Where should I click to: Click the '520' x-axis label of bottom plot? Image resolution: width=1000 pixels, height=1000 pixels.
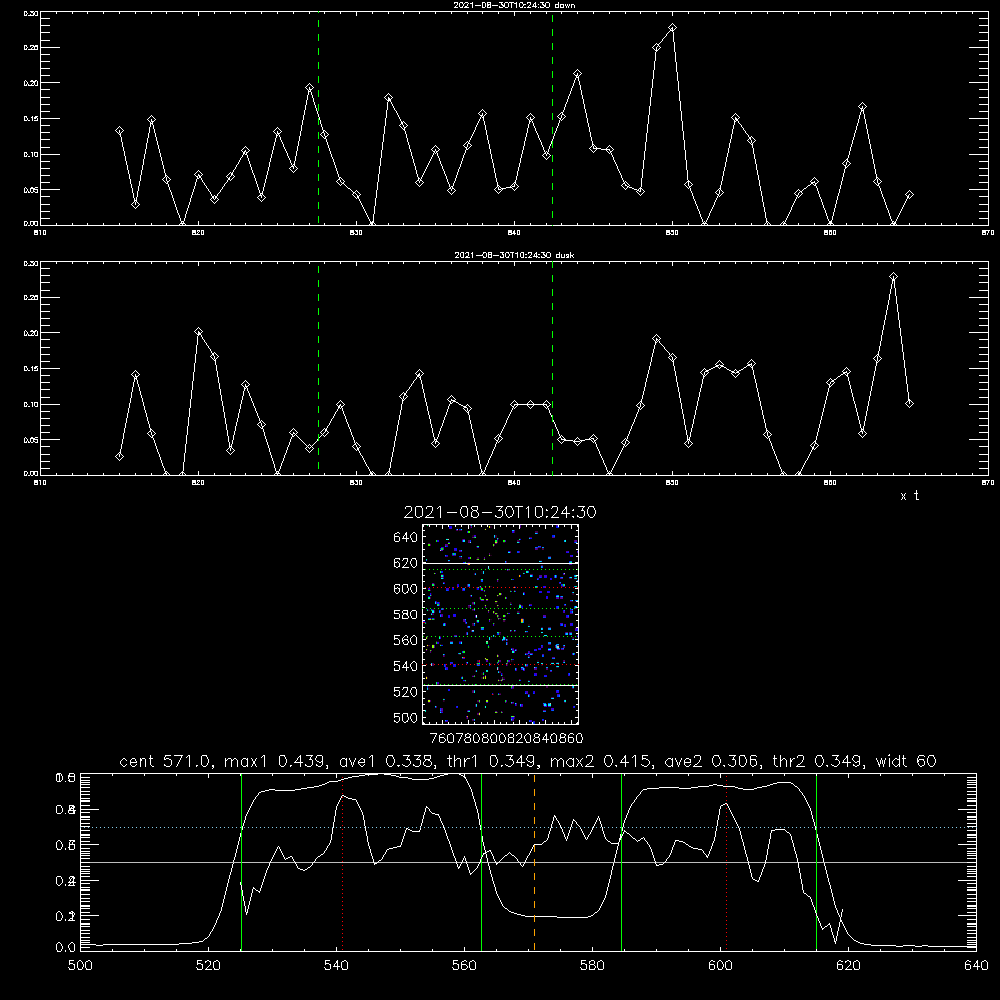(x=208, y=966)
